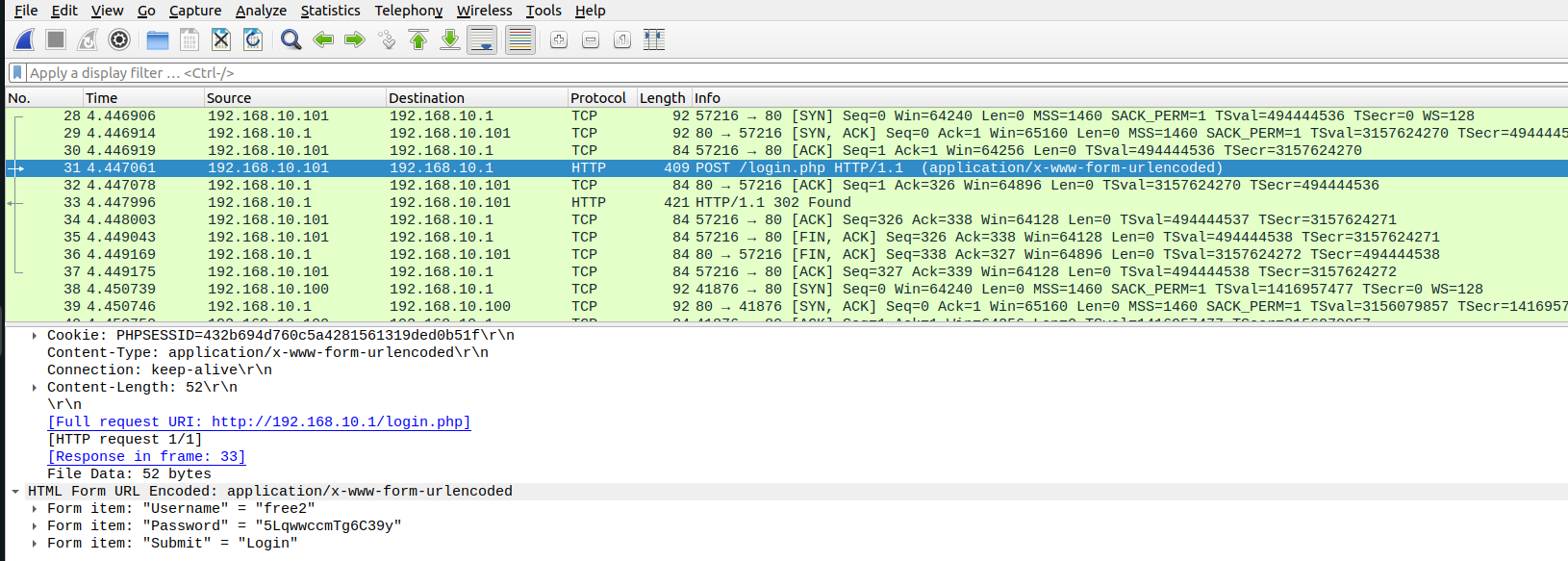Screen dimensions: 1568x561
Task: Close the current capture file
Action: coord(221,39)
